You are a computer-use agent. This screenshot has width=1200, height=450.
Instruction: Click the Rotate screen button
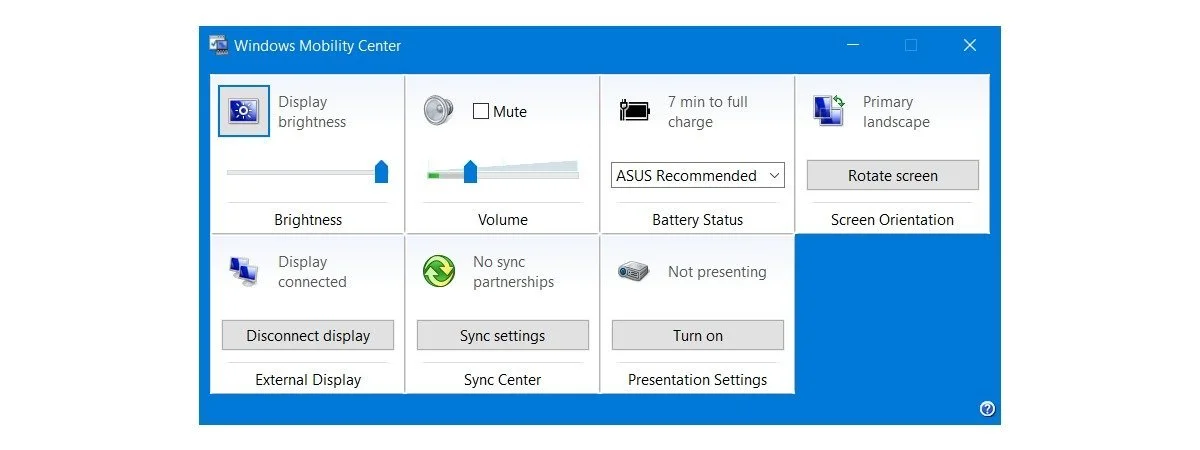pos(893,175)
